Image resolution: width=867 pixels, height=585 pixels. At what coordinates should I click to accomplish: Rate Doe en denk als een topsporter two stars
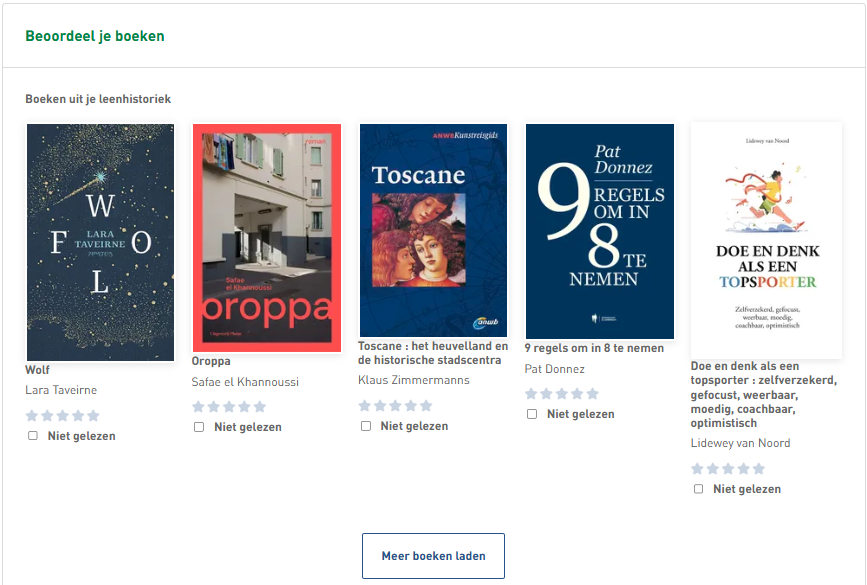712,469
